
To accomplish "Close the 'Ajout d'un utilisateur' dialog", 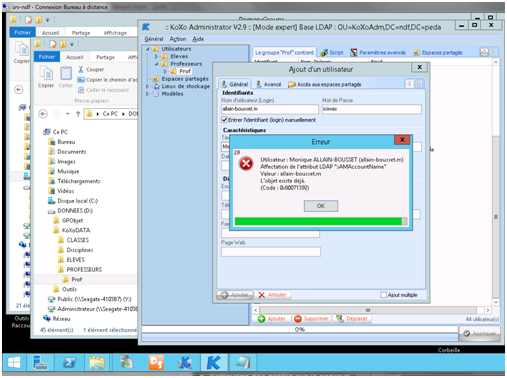I will point(419,67).
